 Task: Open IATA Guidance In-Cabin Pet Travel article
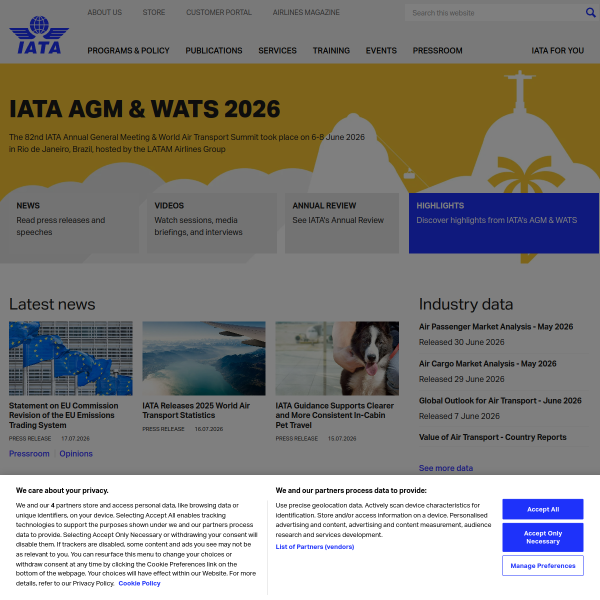[334, 415]
